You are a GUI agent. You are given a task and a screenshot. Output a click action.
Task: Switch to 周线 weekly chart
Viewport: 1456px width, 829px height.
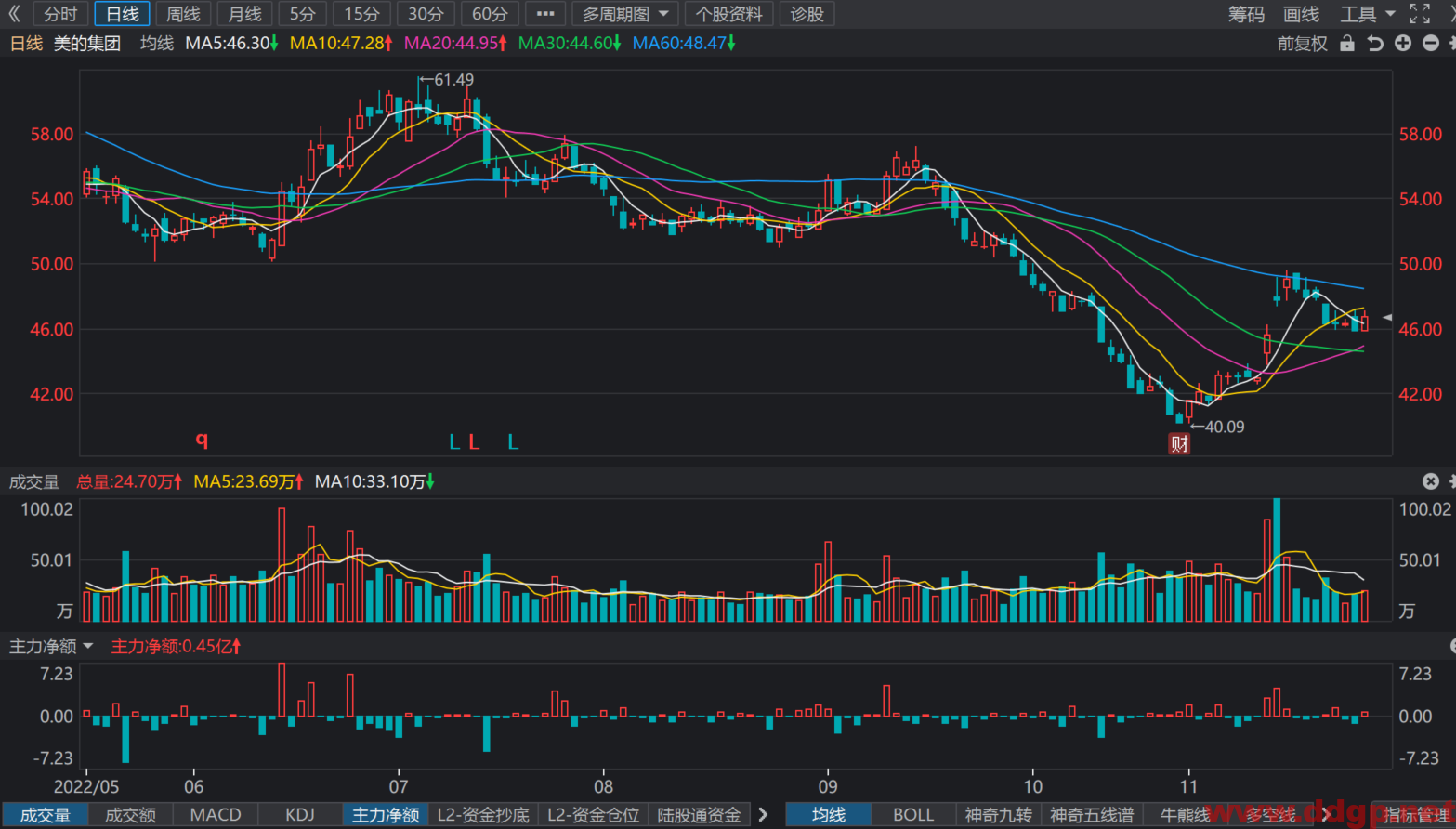click(183, 14)
